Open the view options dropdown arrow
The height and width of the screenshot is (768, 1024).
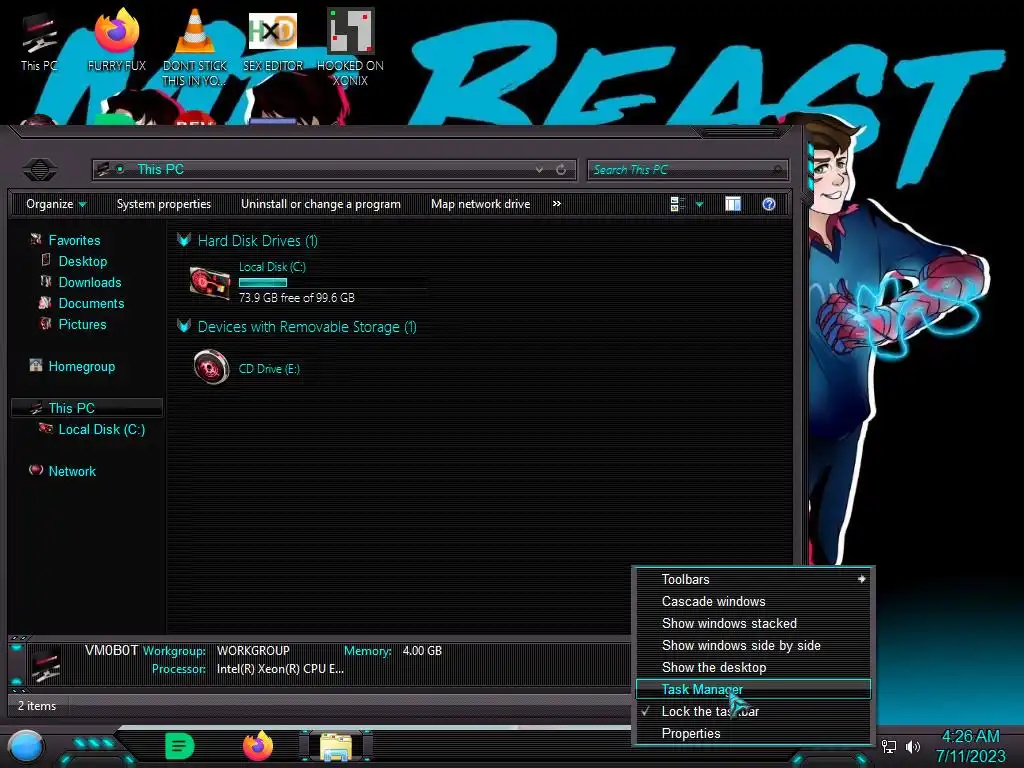coord(699,204)
